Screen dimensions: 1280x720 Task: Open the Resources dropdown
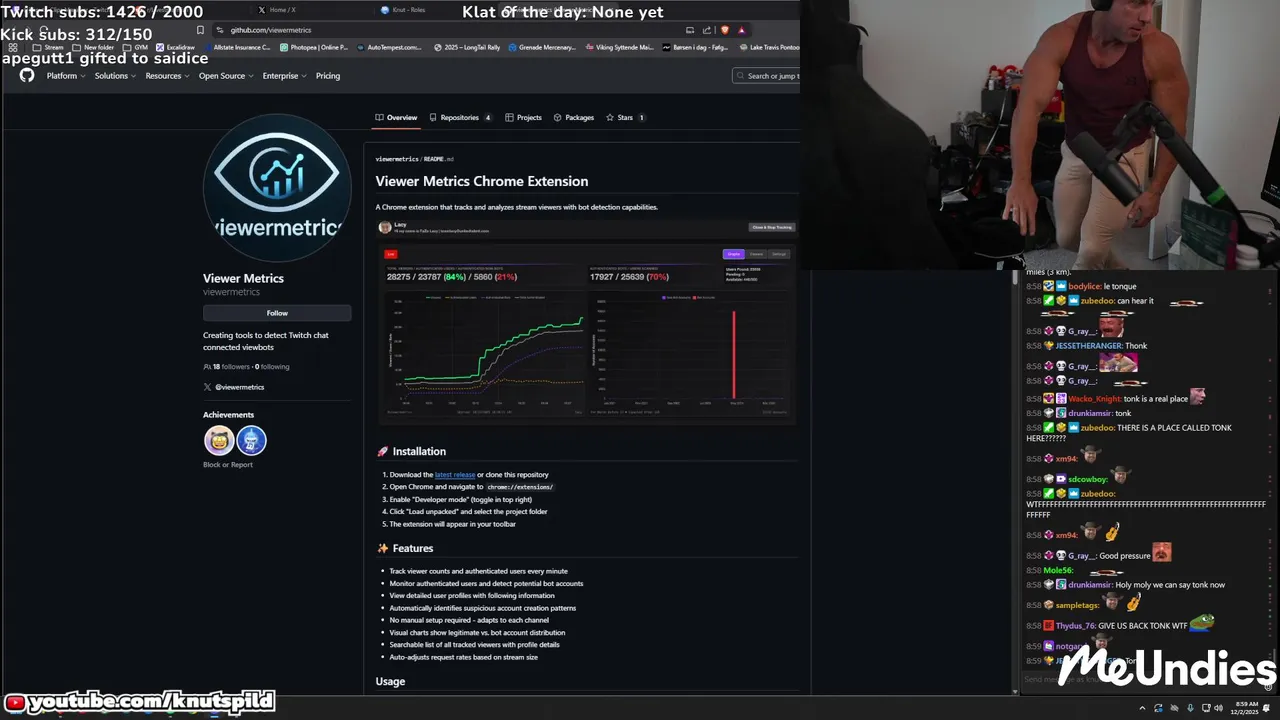coord(166,76)
